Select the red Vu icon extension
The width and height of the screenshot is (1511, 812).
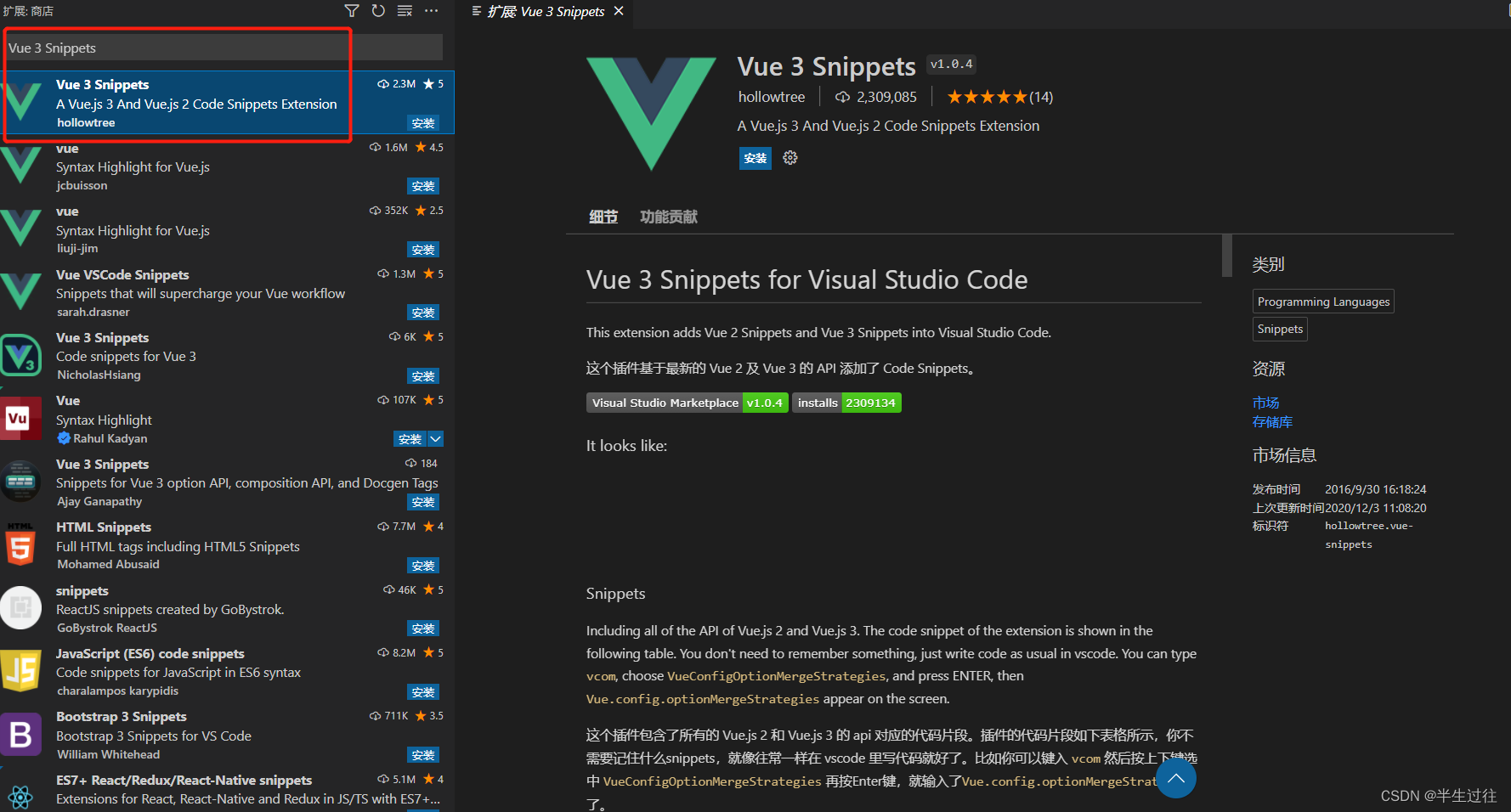click(x=20, y=418)
